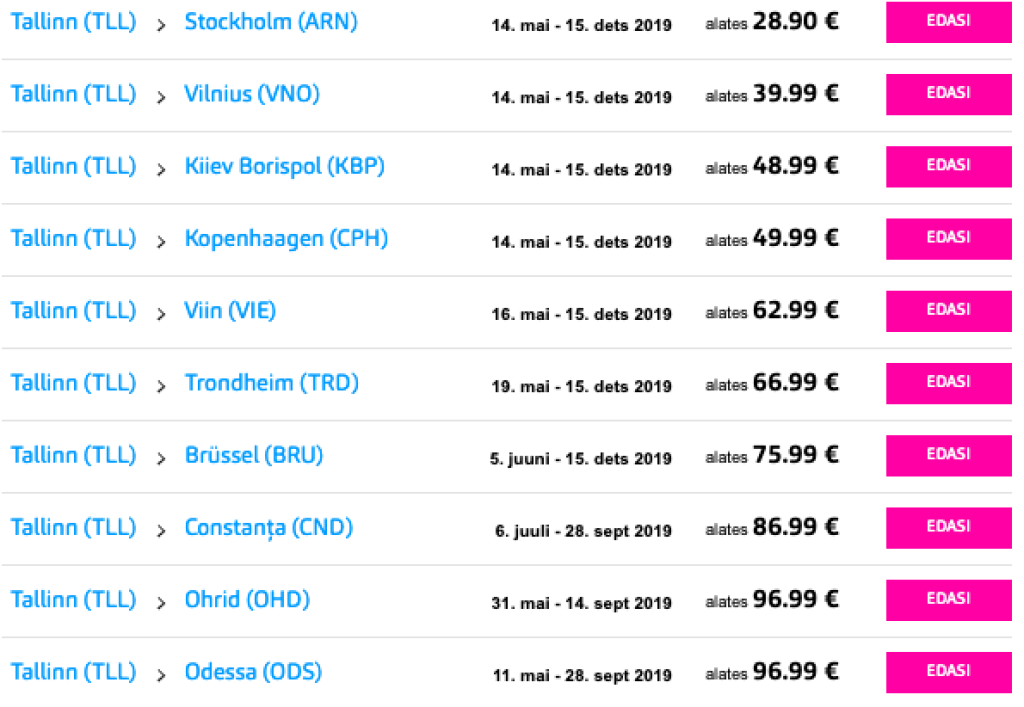Screen dimensions: 1024x707
Task: Click EDASI button for Stockholm flight
Action: click(x=948, y=23)
